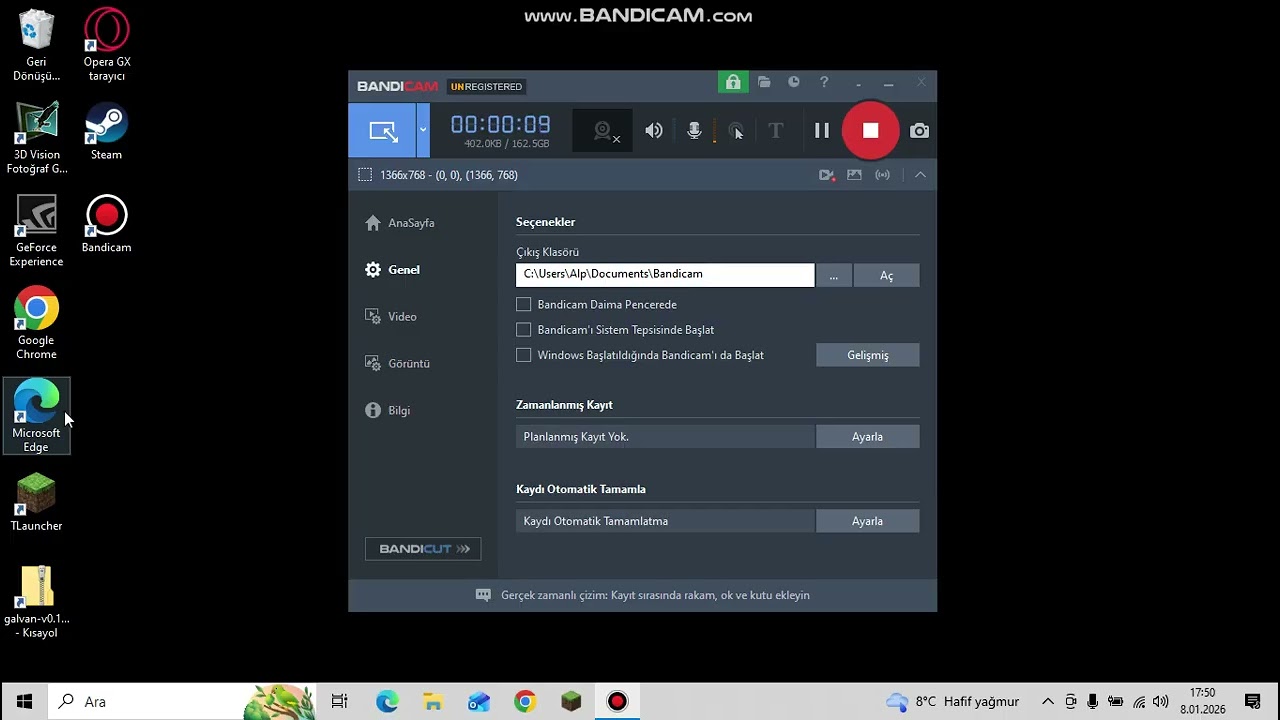Stop the recording with red button
Image resolution: width=1280 pixels, height=720 pixels.
[870, 131]
